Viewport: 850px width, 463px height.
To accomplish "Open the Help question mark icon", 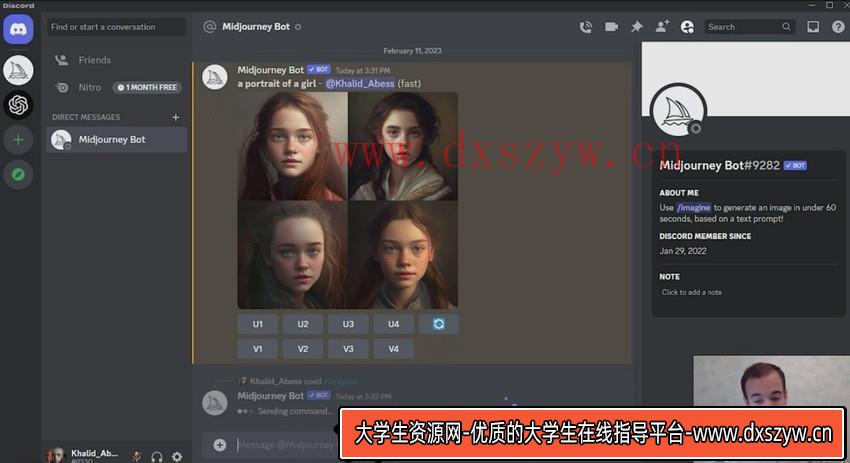I will pyautogui.click(x=838, y=27).
